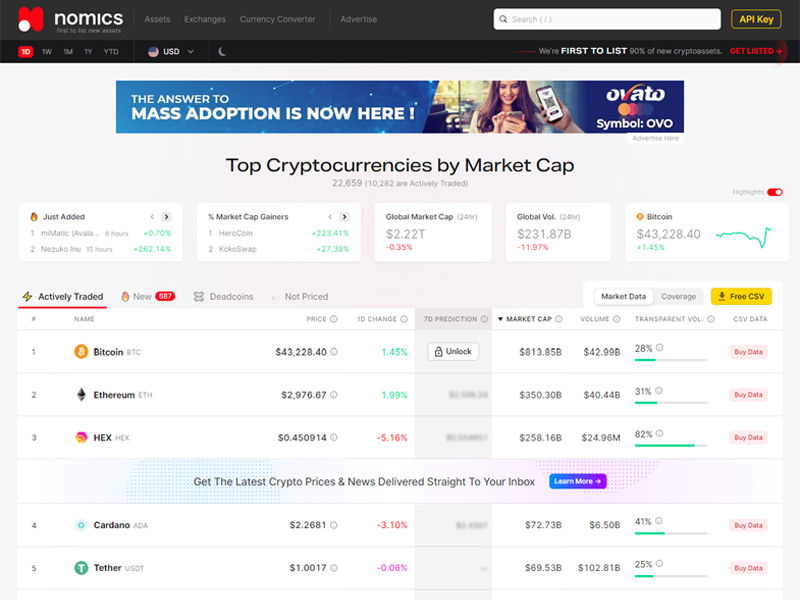Click Buy Data for Tether
This screenshot has width=800, height=600.
[748, 568]
